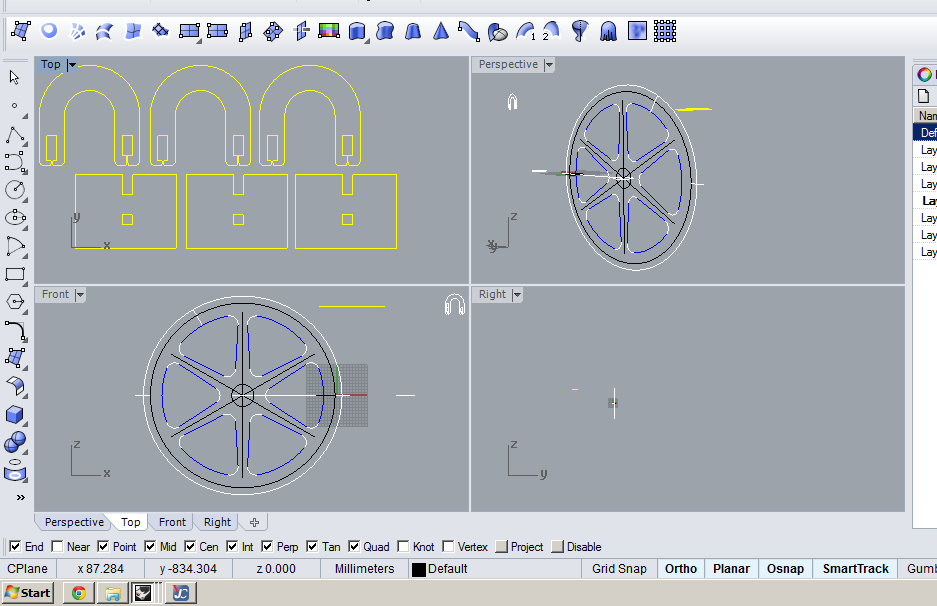Image resolution: width=937 pixels, height=606 pixels.
Task: Select the Vertical plane tool
Action: (245, 31)
